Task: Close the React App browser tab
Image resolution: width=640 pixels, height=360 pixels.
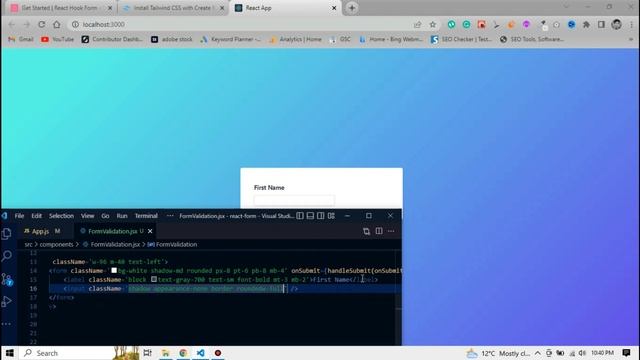Action: (334, 8)
